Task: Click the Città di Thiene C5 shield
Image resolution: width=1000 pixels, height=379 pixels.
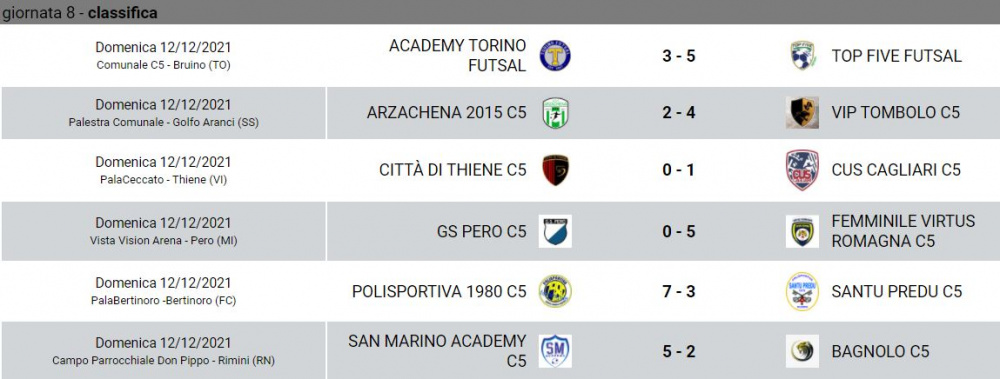Action: pyautogui.click(x=555, y=170)
